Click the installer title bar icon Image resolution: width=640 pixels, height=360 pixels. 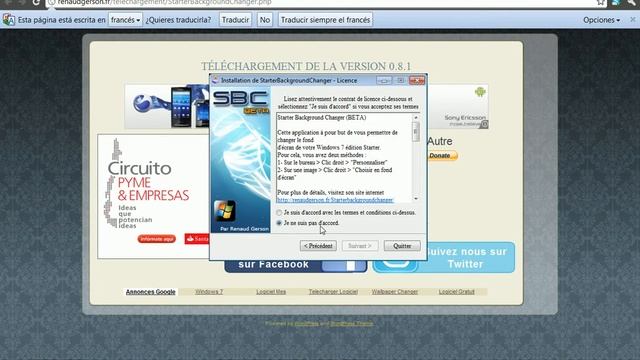tap(216, 80)
